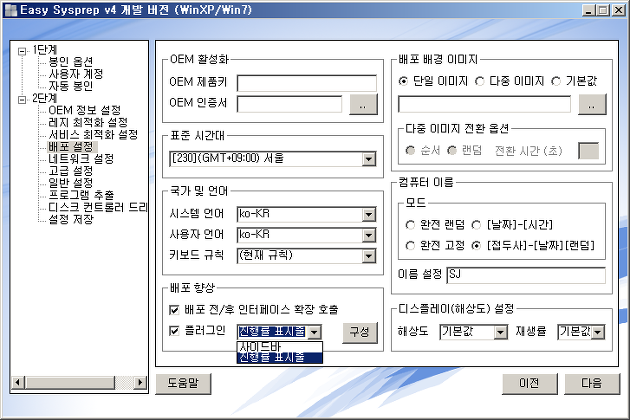Select [날짜]-[시간] name mode
Image resolution: width=630 pixels, height=420 pixels.
(x=476, y=225)
